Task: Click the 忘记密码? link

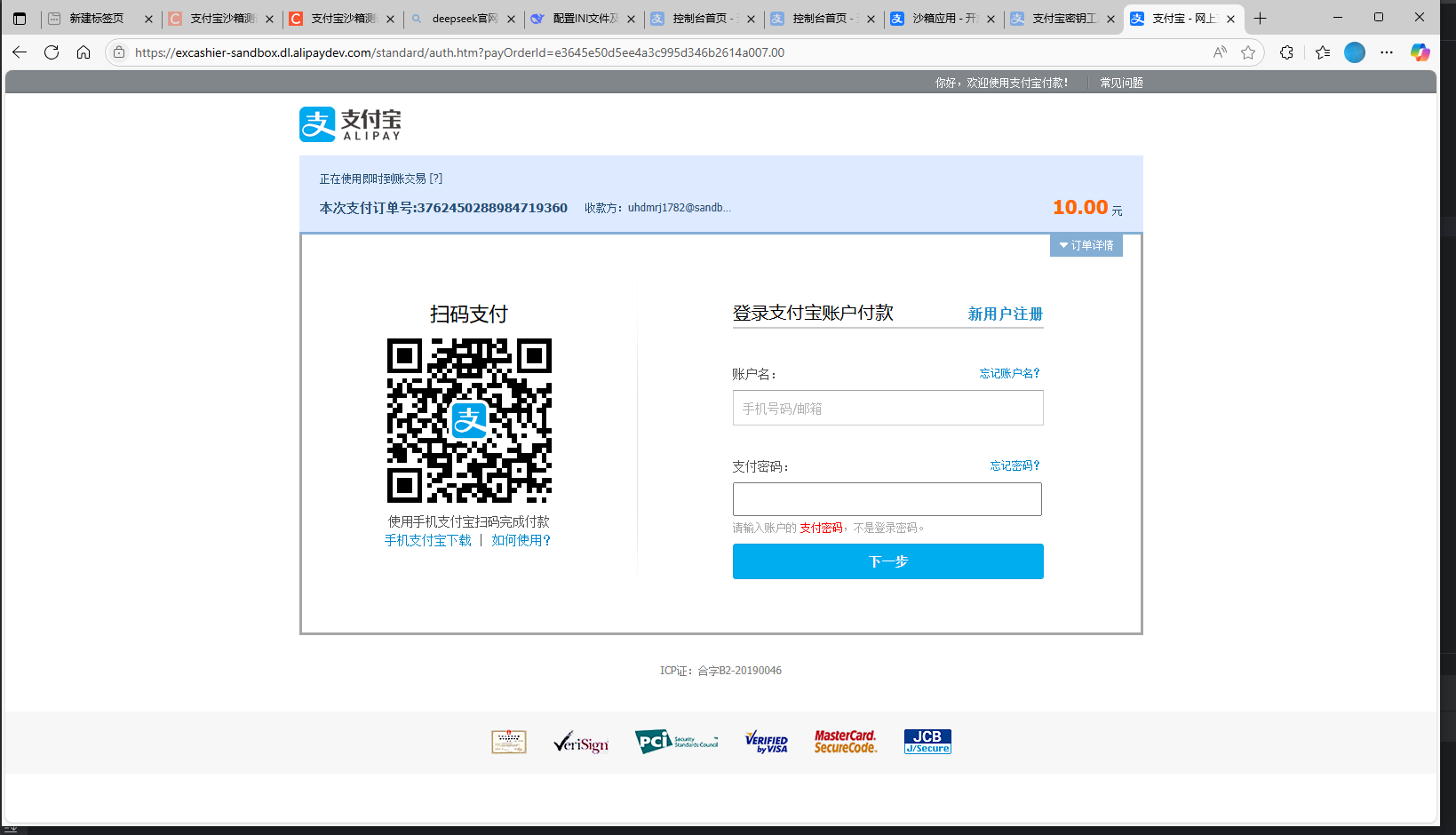Action: pyautogui.click(x=1014, y=465)
